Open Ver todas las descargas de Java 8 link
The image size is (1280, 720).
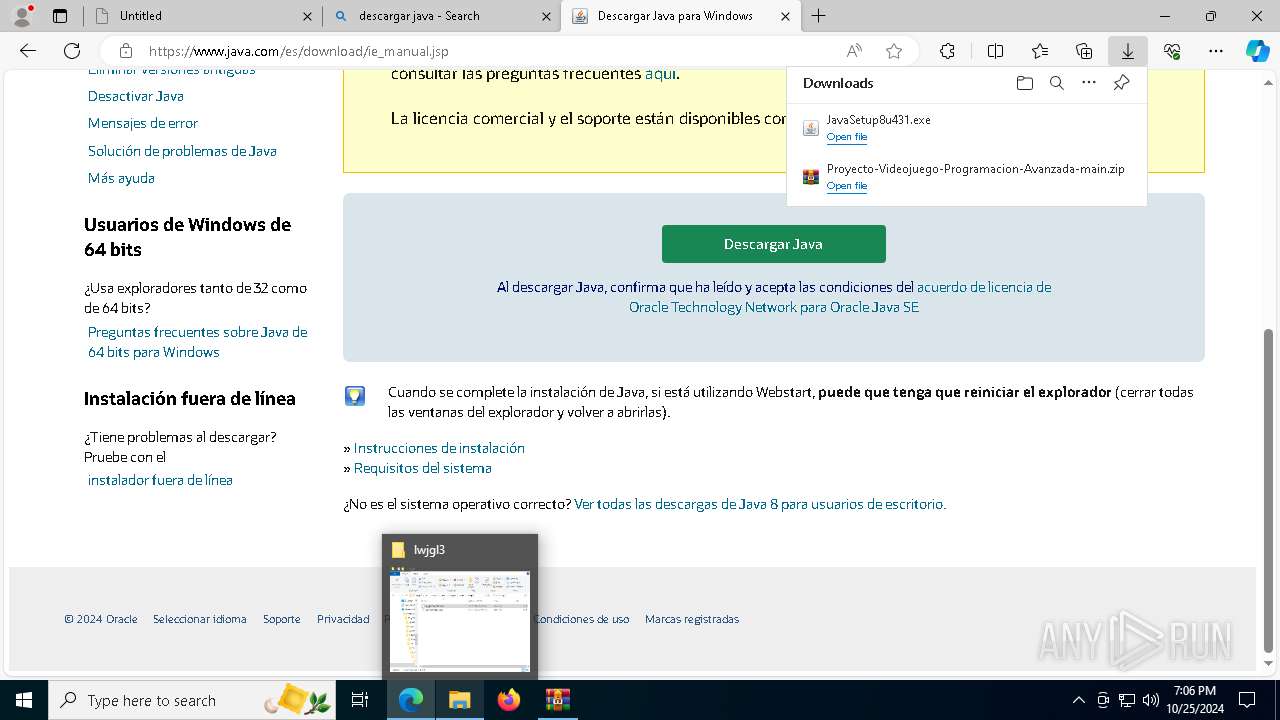coord(759,504)
